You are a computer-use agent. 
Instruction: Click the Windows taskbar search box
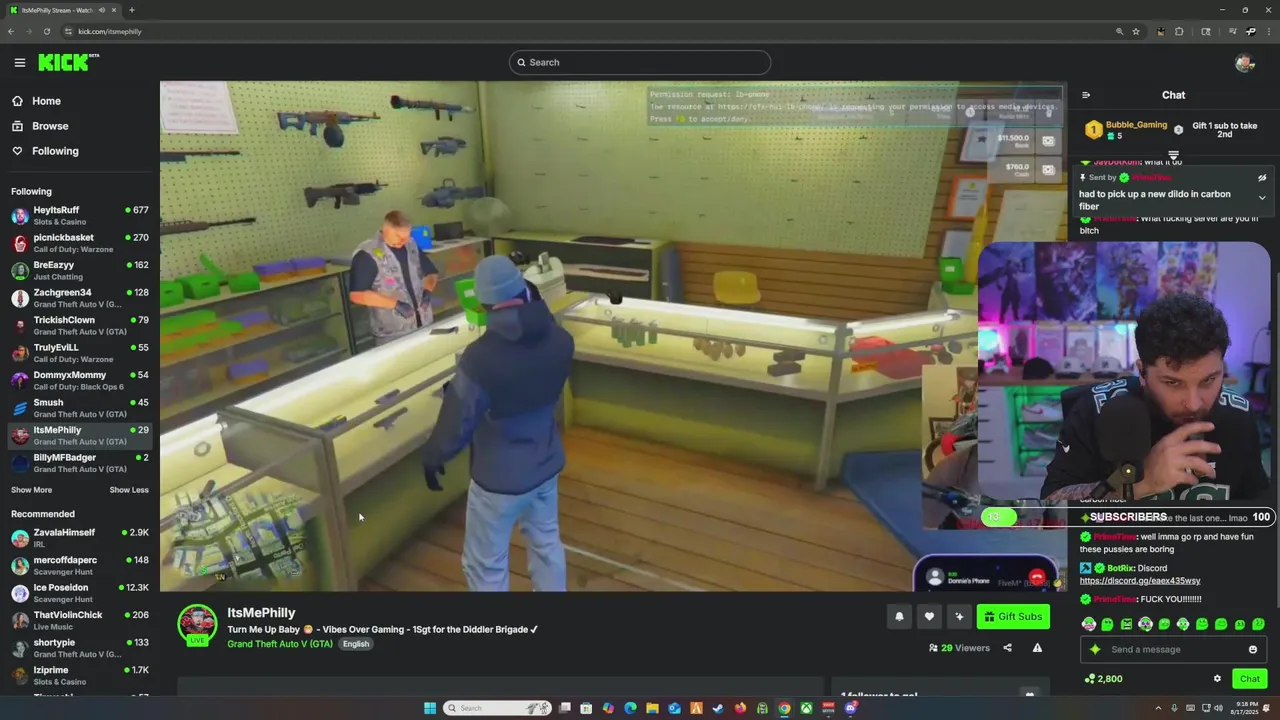498,708
